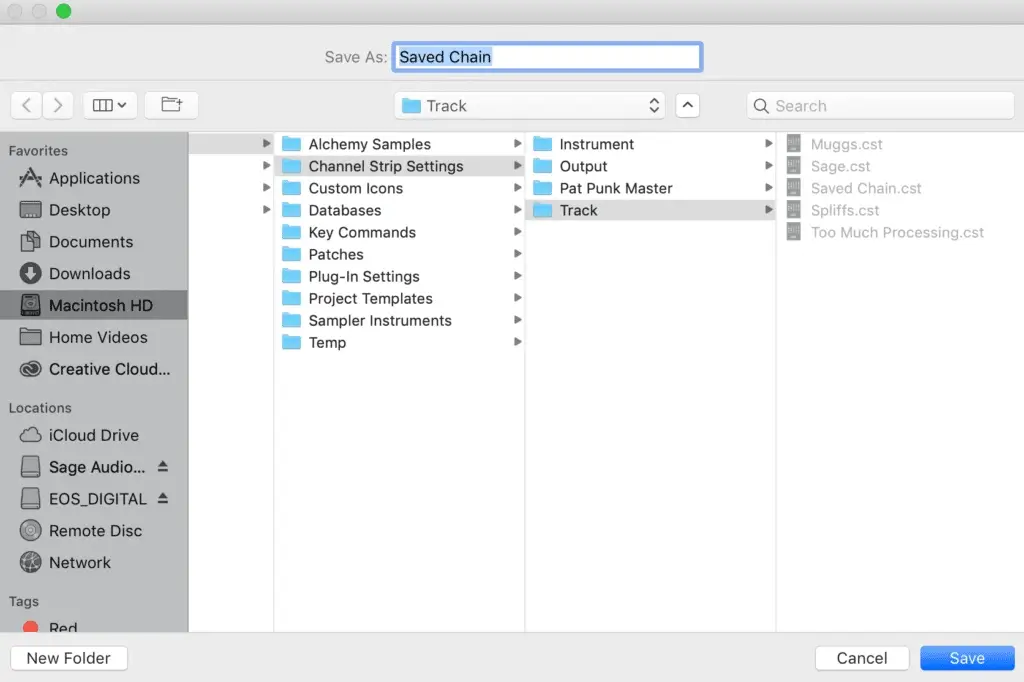Expand arrow next to Key Commands
Image resolution: width=1024 pixels, height=682 pixels.
pyautogui.click(x=517, y=232)
